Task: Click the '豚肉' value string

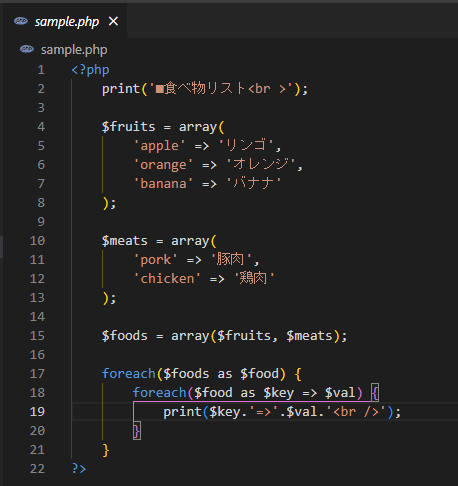Action: click(x=231, y=259)
